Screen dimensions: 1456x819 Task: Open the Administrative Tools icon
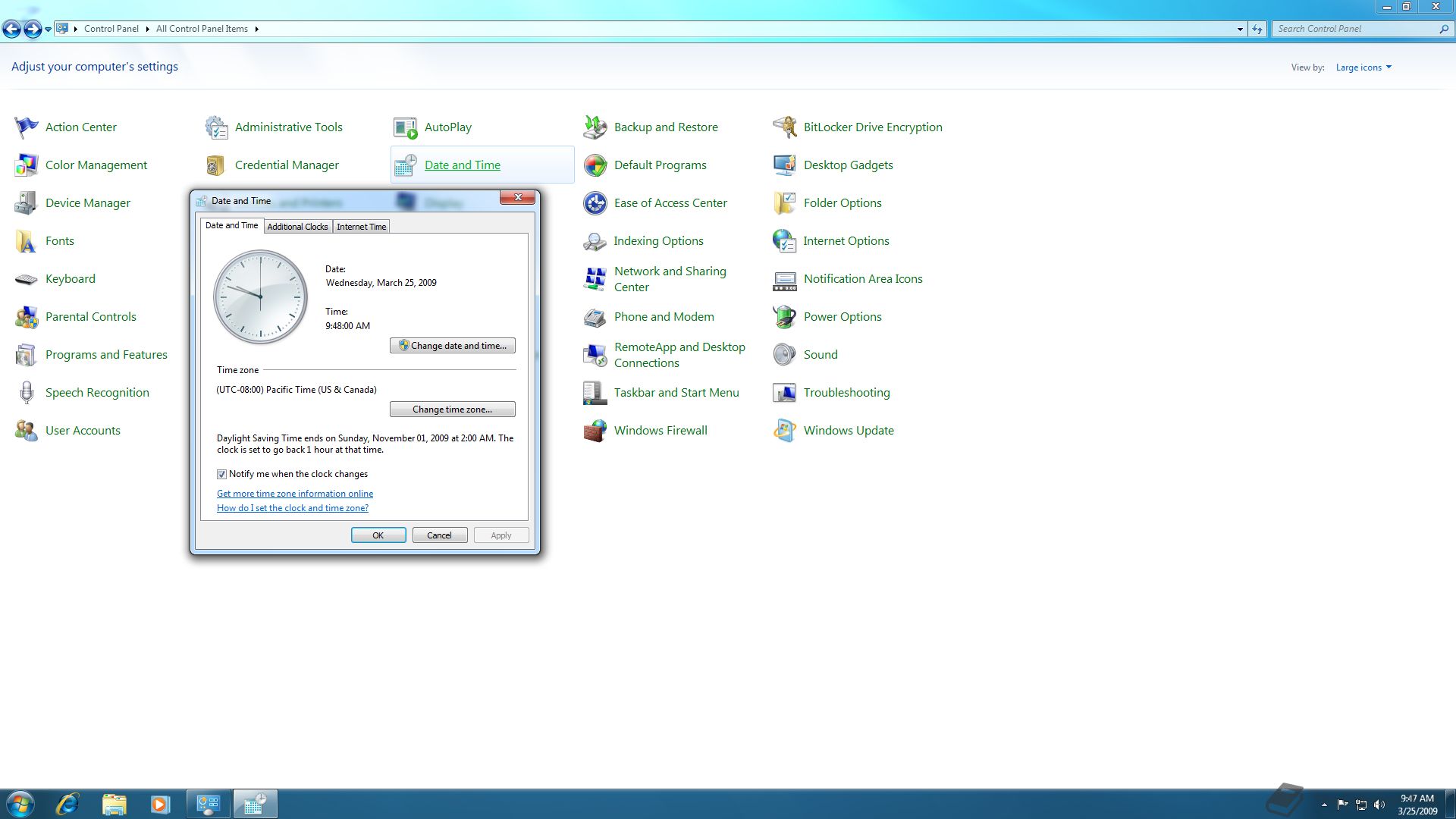coord(216,127)
